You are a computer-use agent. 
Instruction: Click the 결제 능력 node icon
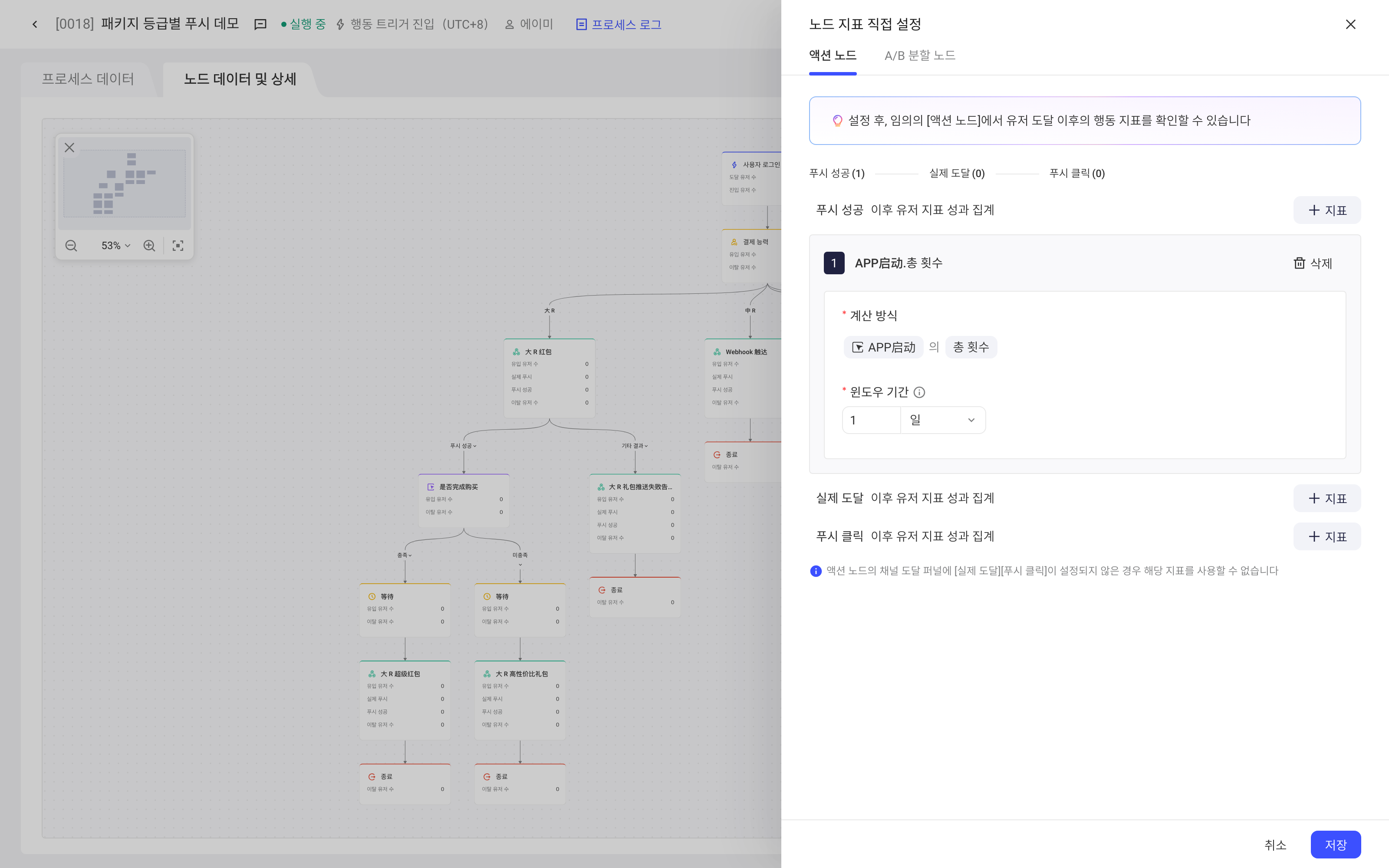[x=734, y=242]
